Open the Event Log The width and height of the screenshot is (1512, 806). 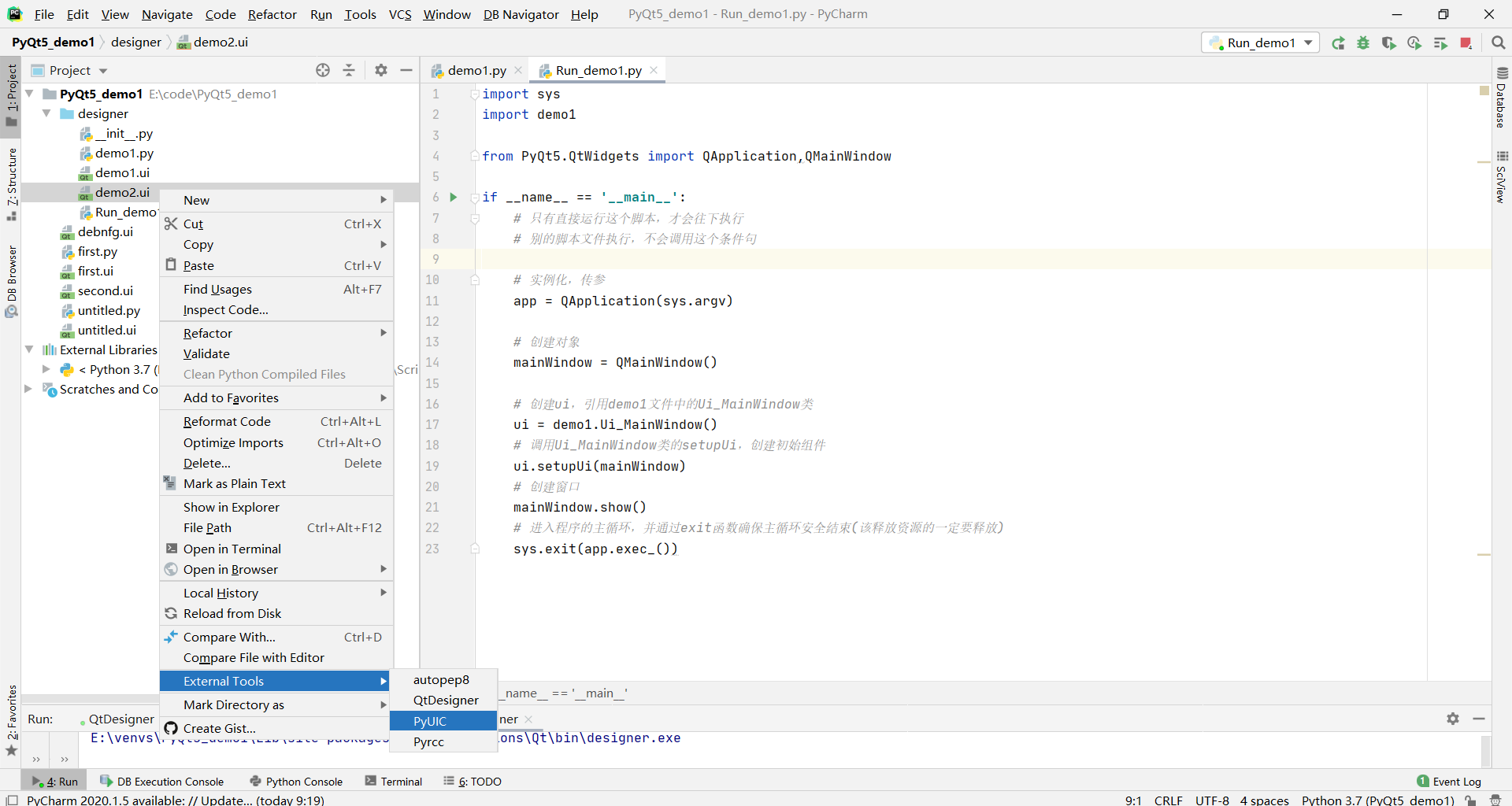(x=1449, y=782)
